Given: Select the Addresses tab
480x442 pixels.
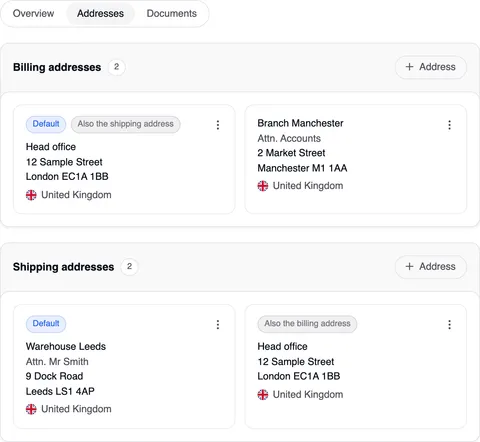Looking at the screenshot, I should click(100, 13).
